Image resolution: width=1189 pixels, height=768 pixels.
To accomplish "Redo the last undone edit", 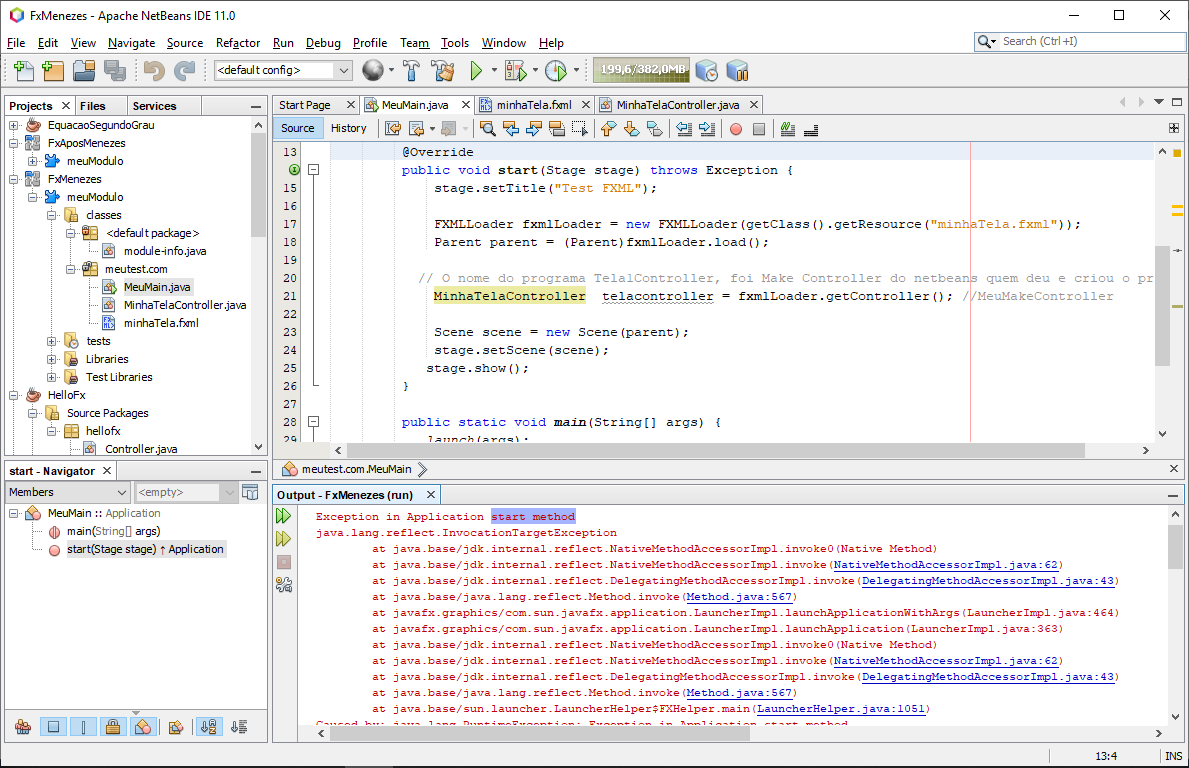I will coord(184,71).
